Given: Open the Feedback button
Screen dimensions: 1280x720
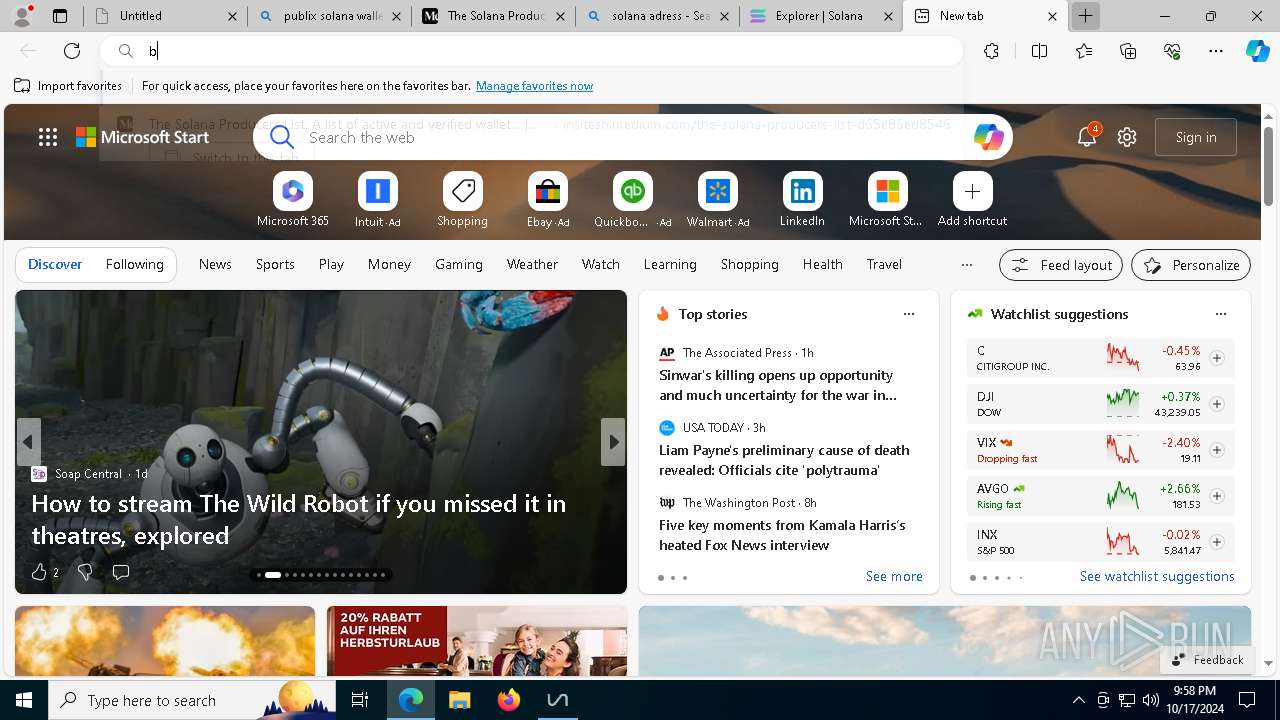Looking at the screenshot, I should (x=1208, y=660).
